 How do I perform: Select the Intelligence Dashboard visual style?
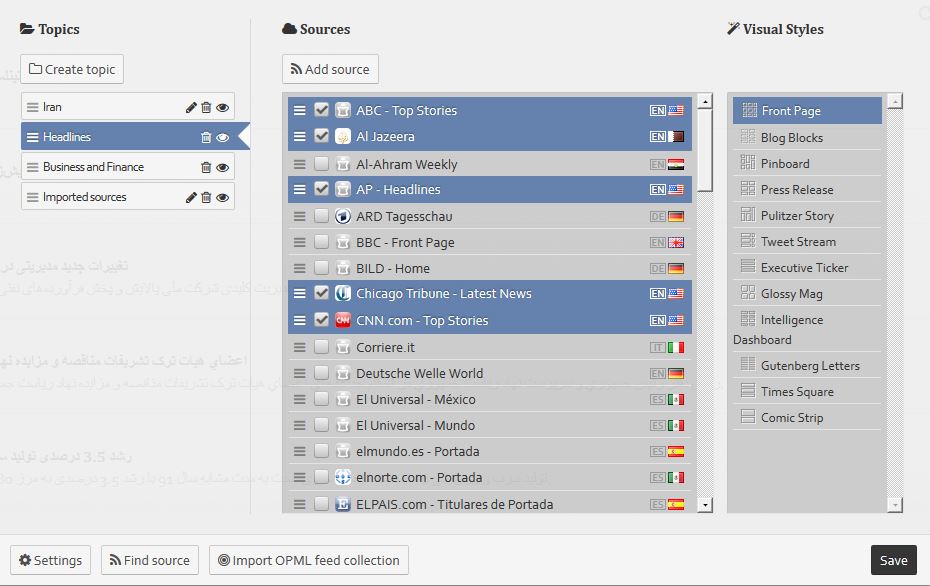pos(807,329)
